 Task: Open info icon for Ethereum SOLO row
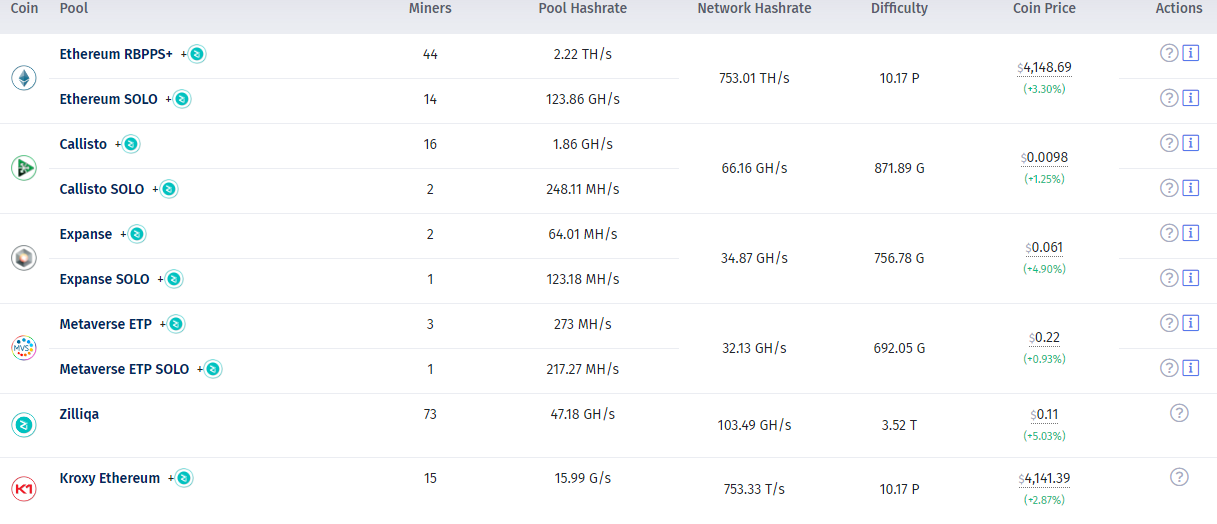[x=1190, y=98]
